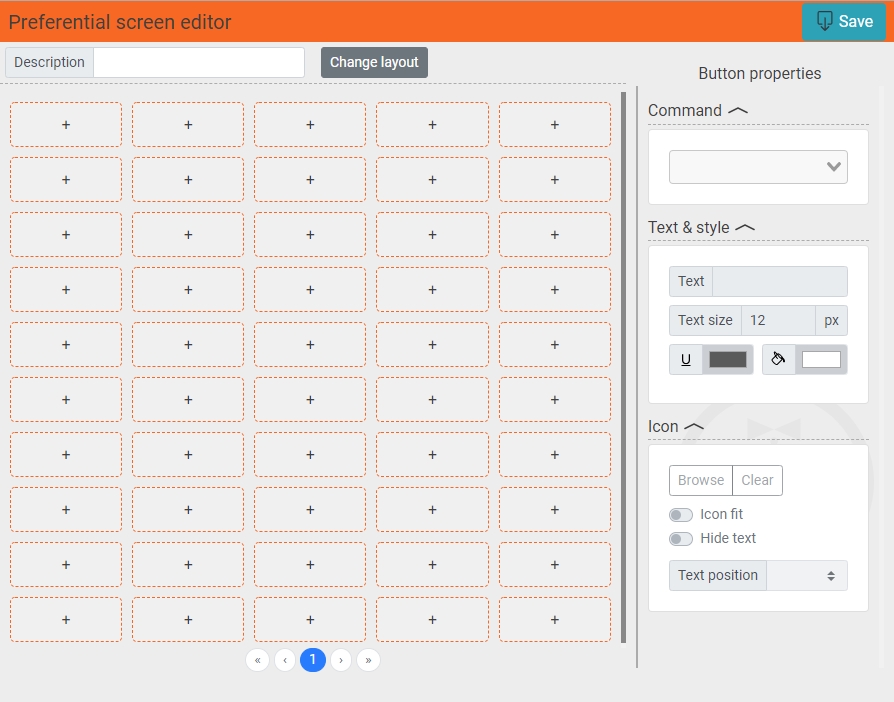The image size is (894, 702).
Task: Add a button in the top-left grid cell
Action: point(66,125)
